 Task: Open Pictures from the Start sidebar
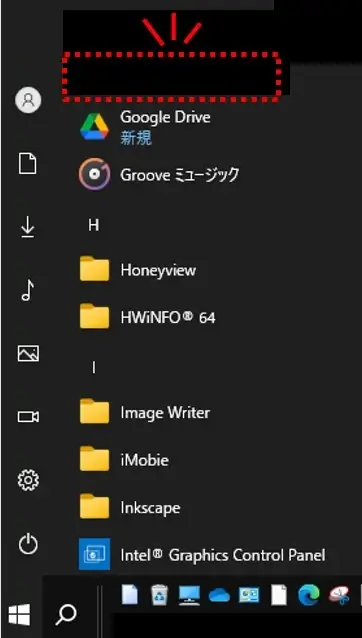tap(28, 353)
